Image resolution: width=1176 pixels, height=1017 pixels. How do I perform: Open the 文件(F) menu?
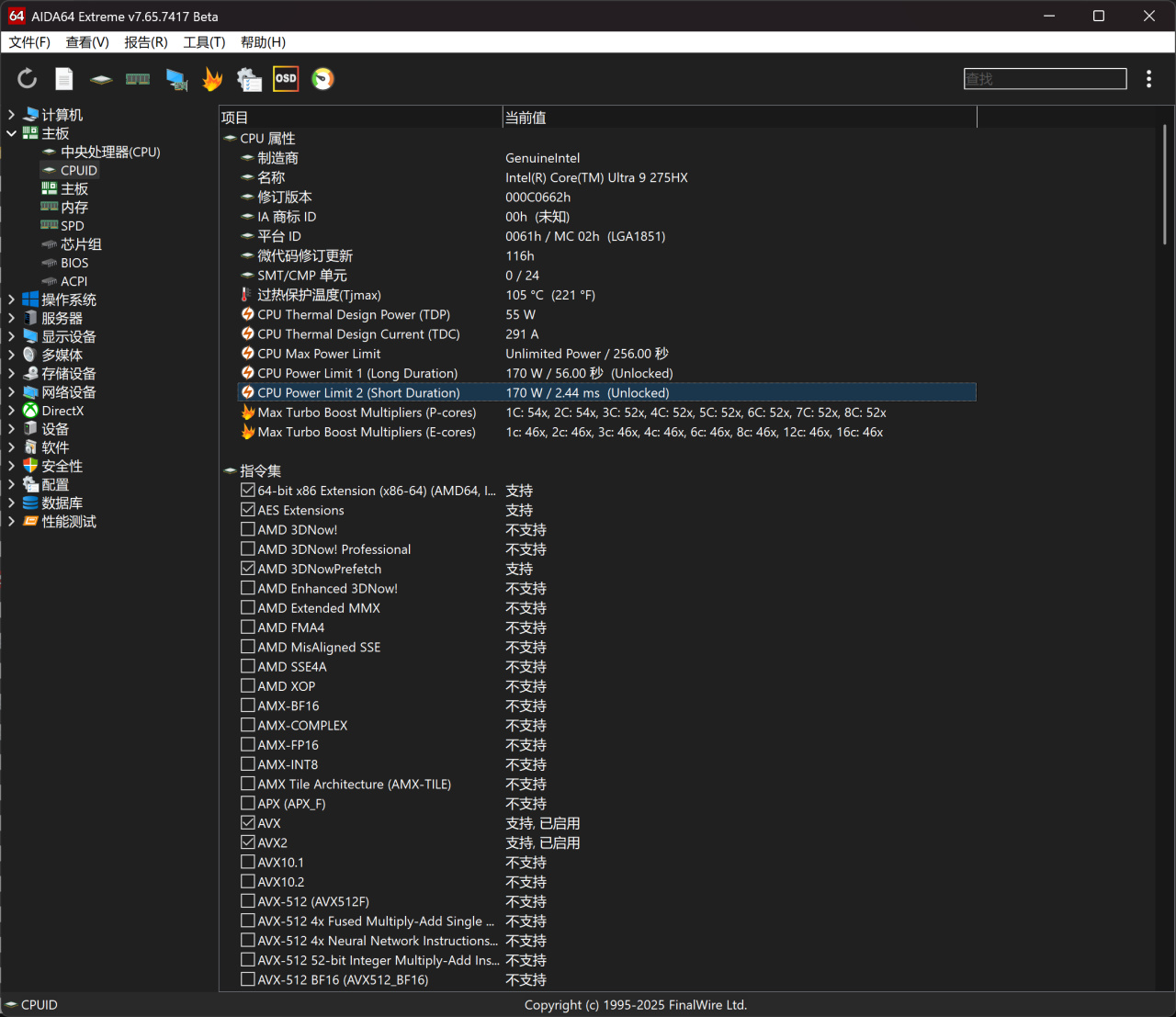[x=29, y=42]
